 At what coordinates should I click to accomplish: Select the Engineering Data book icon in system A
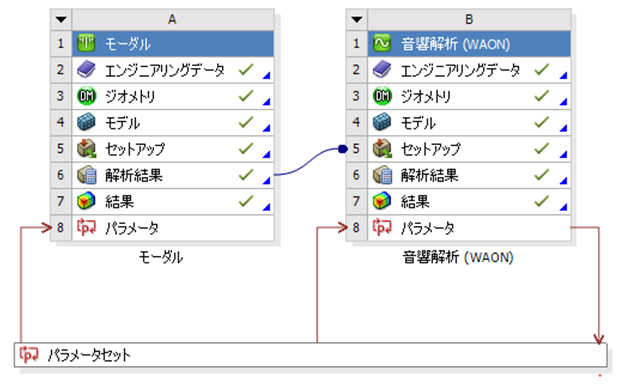click(x=86, y=70)
